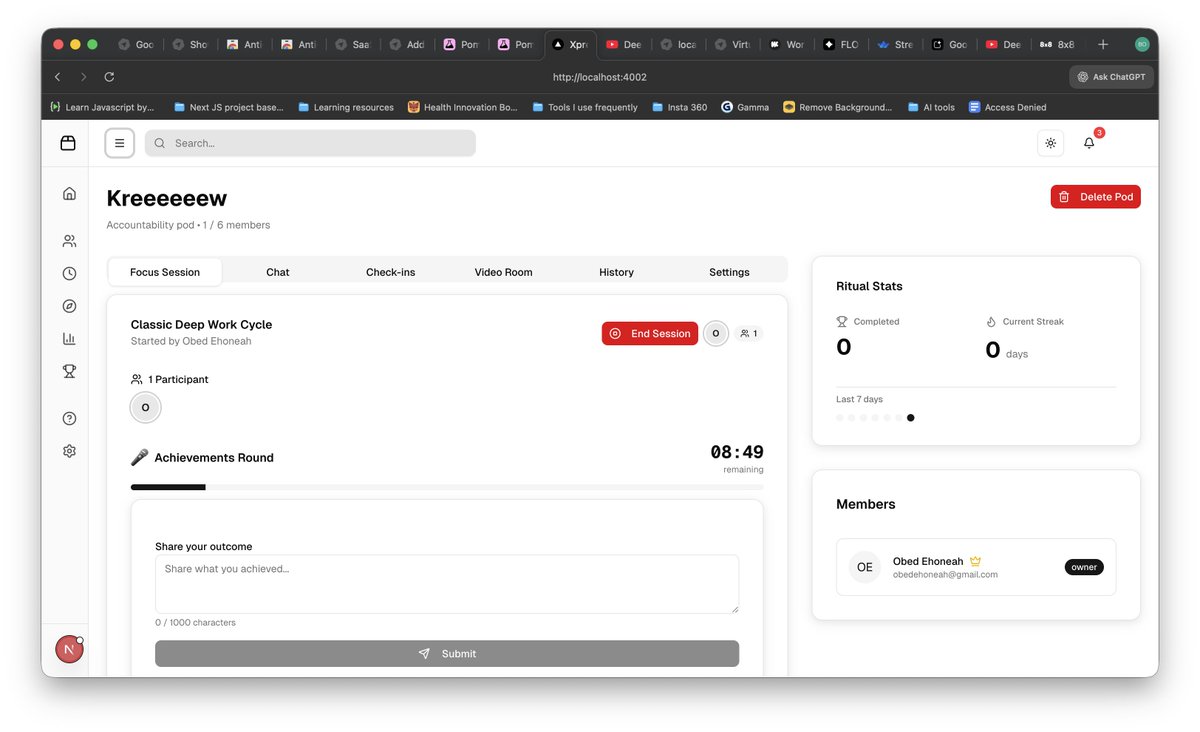Open the Home page from the sidebar
This screenshot has height=732, width=1200.
coord(69,194)
